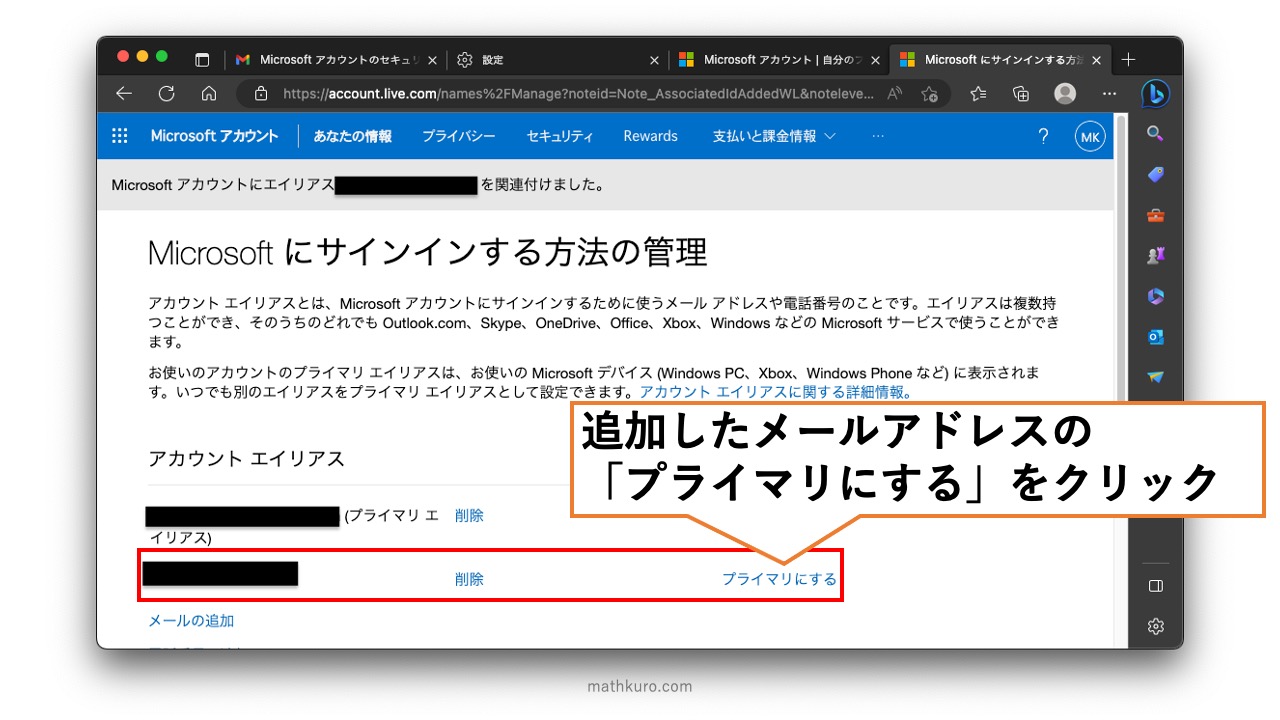1280x720 pixels.
Task: Add page to favorites with star-plus icon
Action: pyautogui.click(x=930, y=93)
